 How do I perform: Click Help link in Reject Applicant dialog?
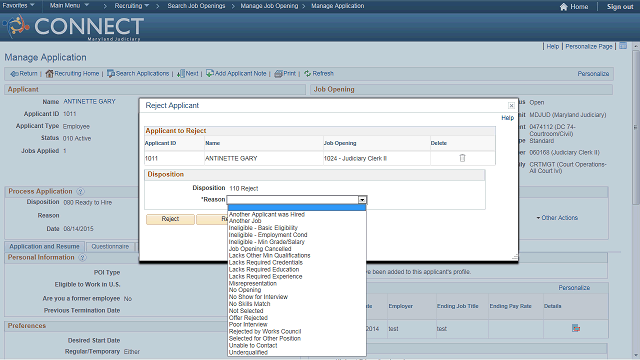pyautogui.click(x=507, y=118)
